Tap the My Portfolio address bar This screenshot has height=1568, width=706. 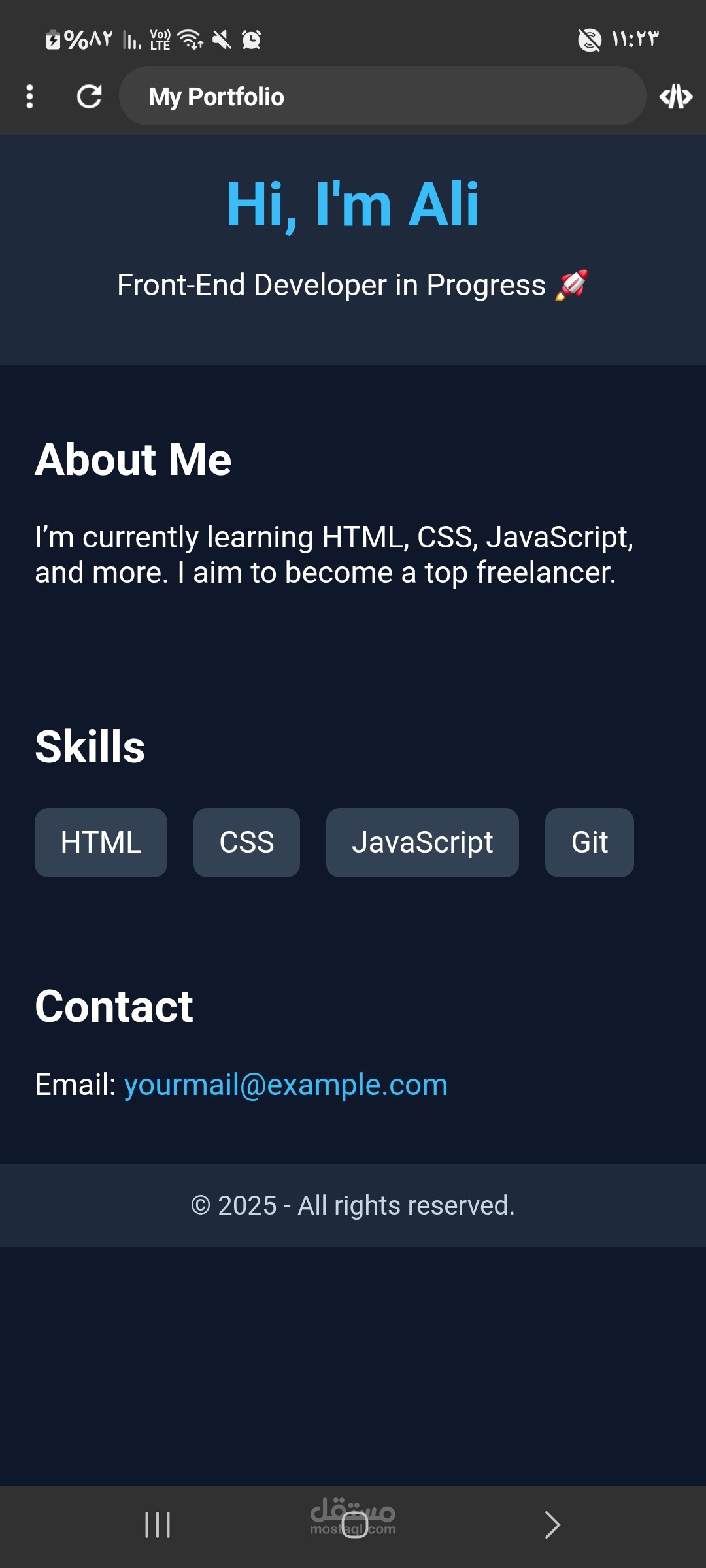click(382, 96)
